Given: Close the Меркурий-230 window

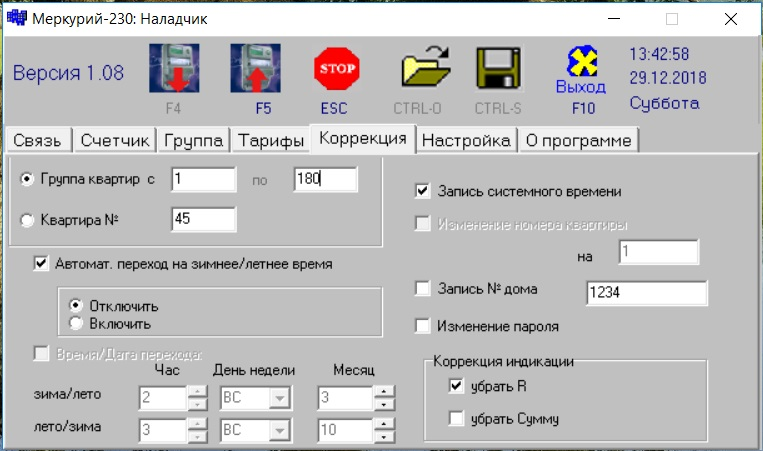Looking at the screenshot, I should pos(731,19).
